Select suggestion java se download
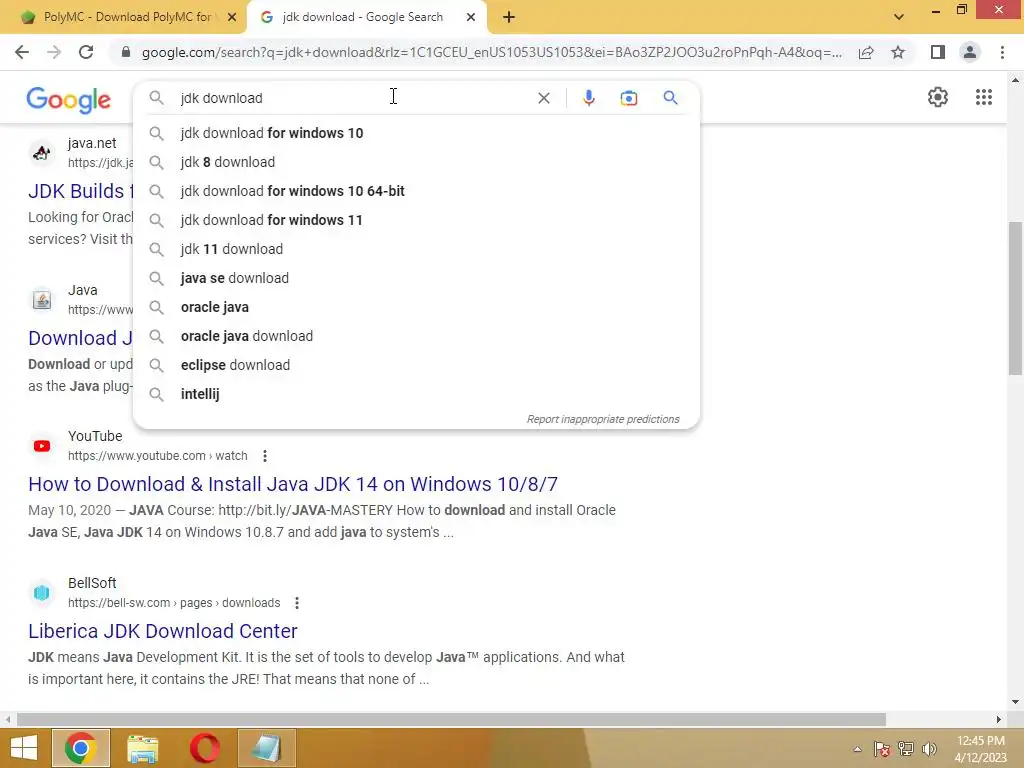 point(416,278)
